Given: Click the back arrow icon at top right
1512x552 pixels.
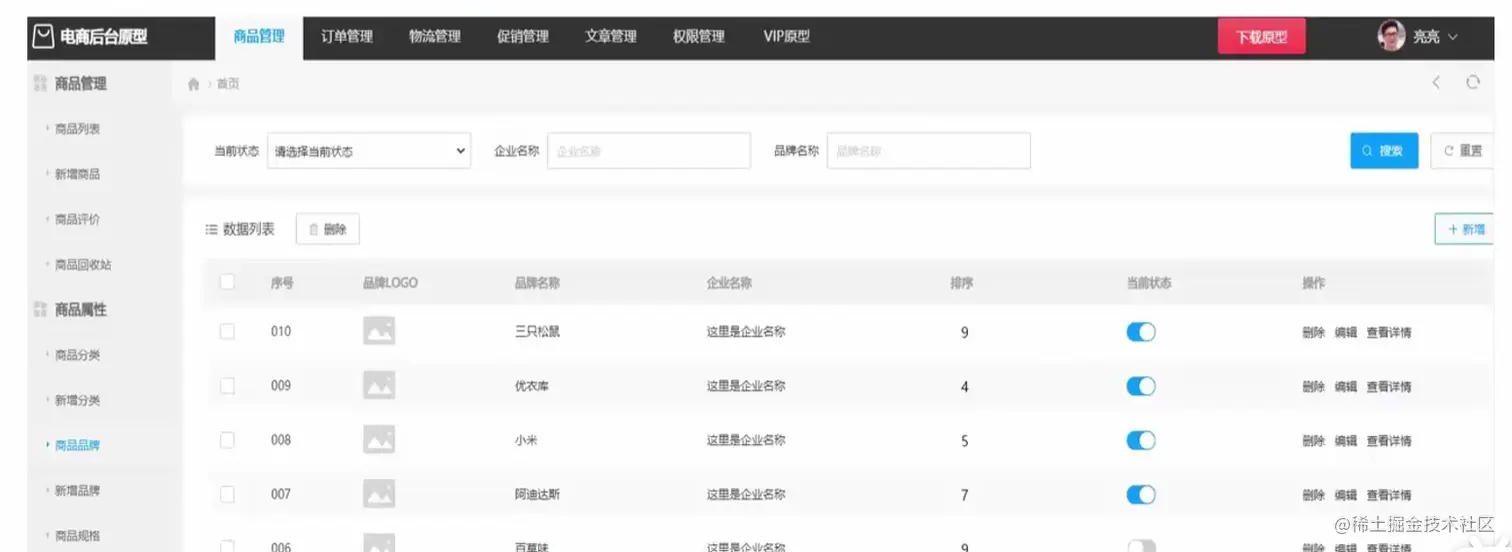Looking at the screenshot, I should (x=1436, y=83).
